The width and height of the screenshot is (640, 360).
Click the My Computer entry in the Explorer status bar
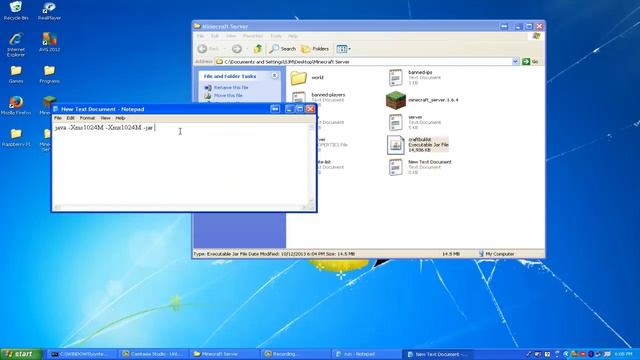[x=496, y=254]
